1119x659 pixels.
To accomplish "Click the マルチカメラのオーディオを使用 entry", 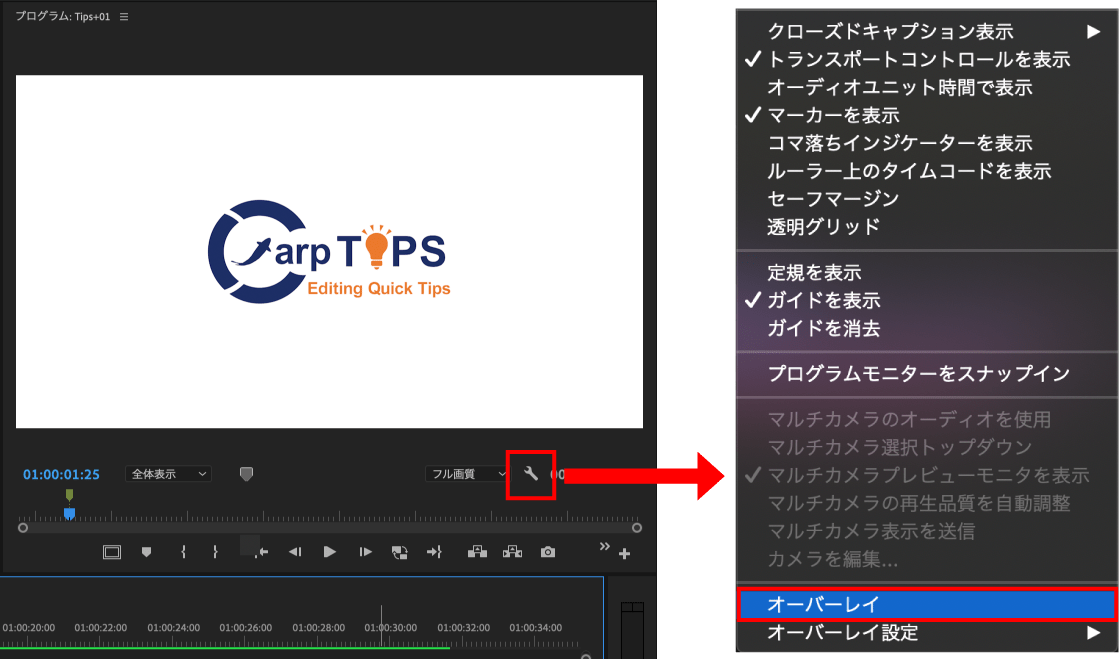I will click(926, 419).
